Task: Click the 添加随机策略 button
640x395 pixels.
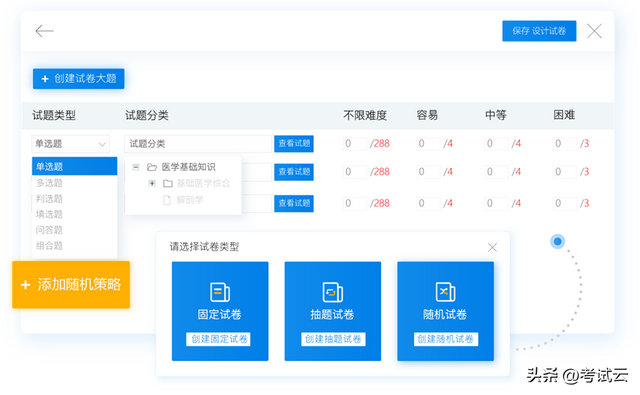Action: [71, 284]
